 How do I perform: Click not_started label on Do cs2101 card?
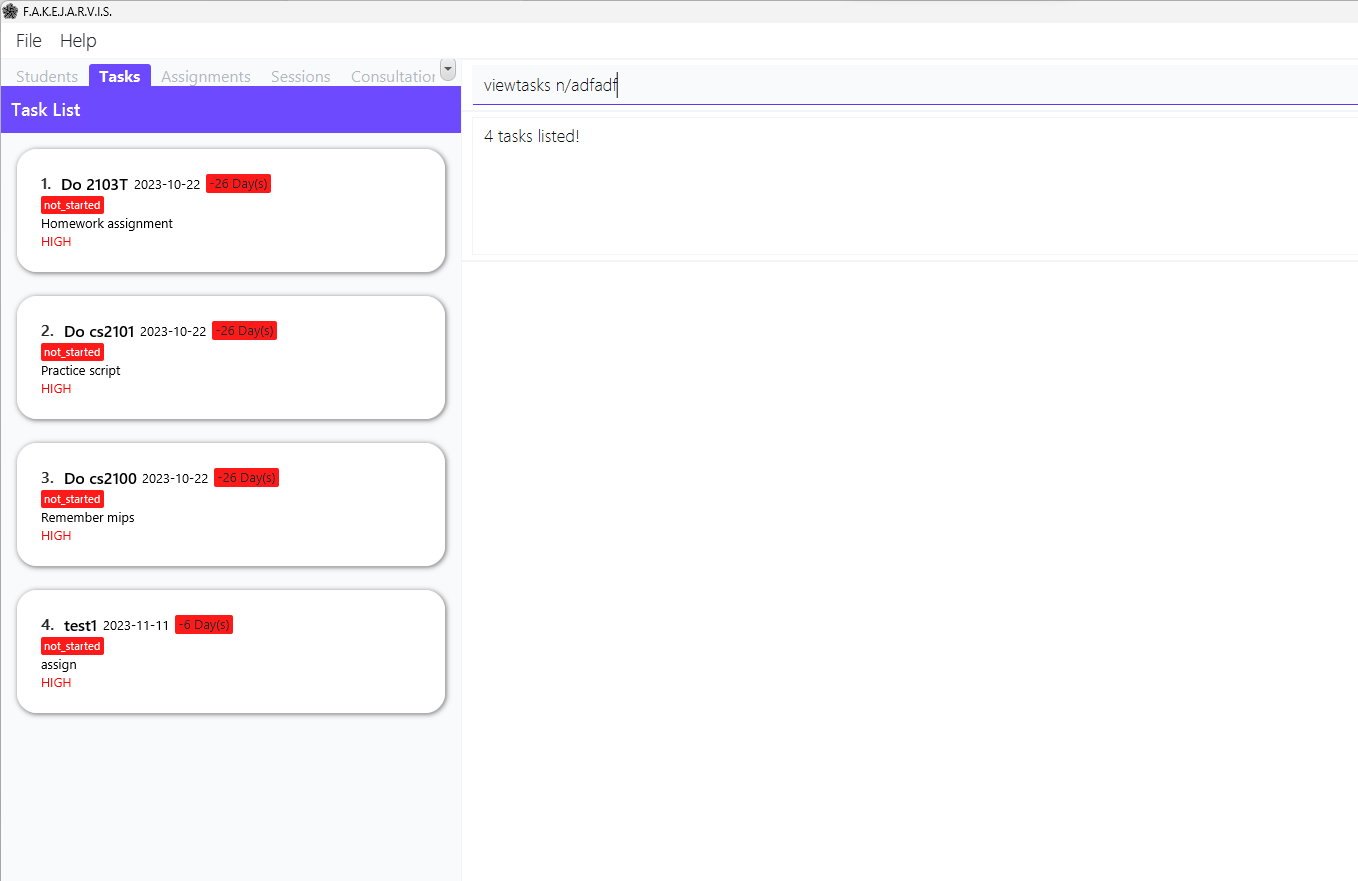tap(72, 352)
